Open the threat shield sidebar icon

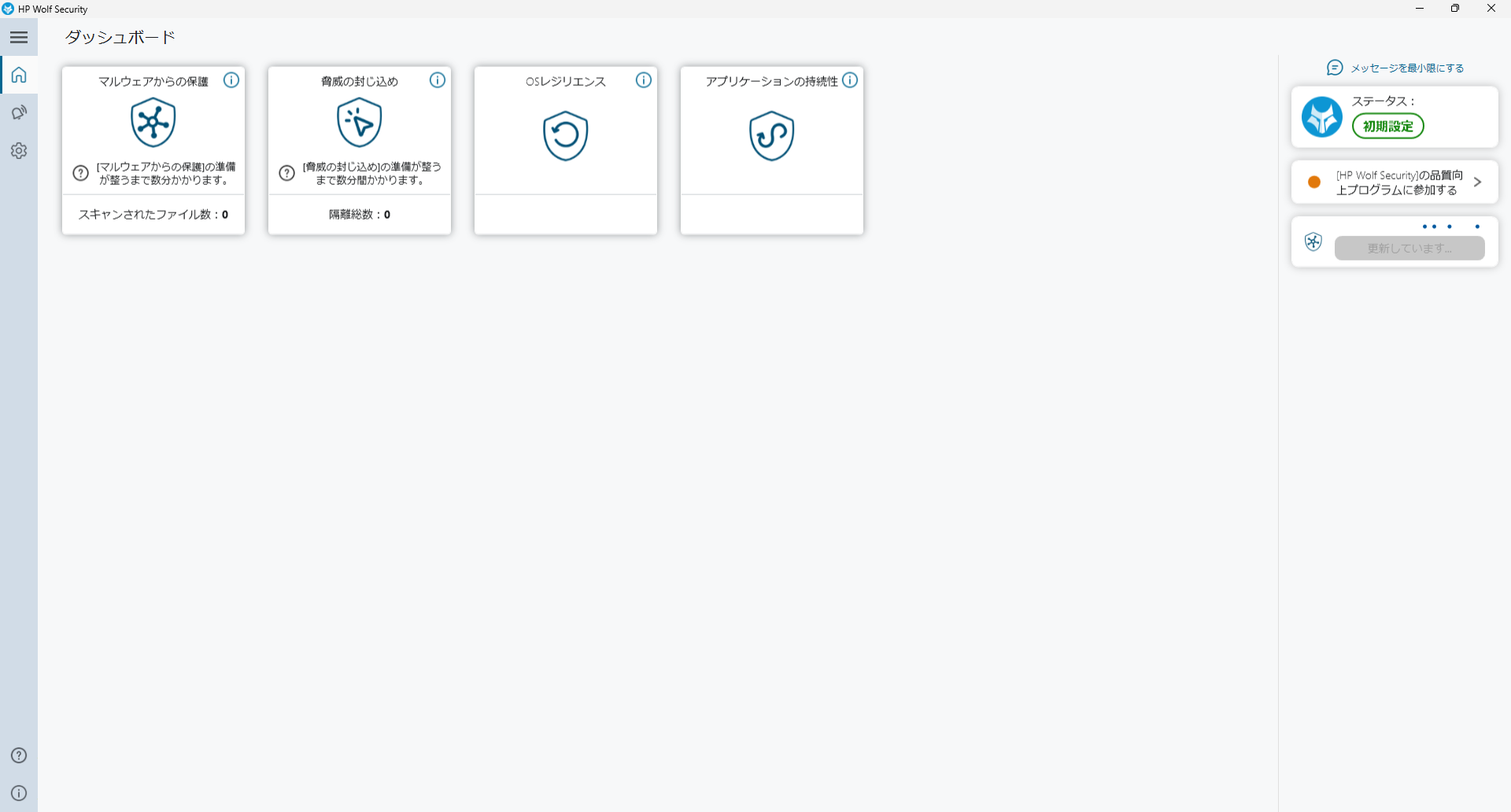(x=19, y=113)
